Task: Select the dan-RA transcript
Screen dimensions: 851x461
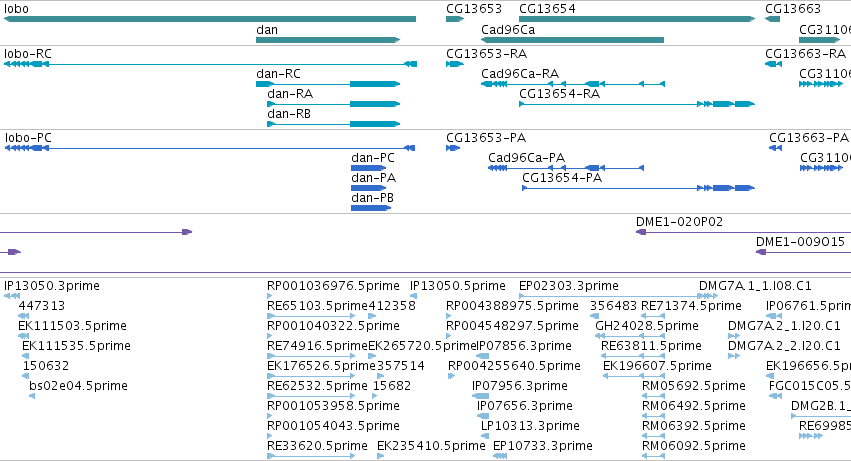Action: (333, 104)
